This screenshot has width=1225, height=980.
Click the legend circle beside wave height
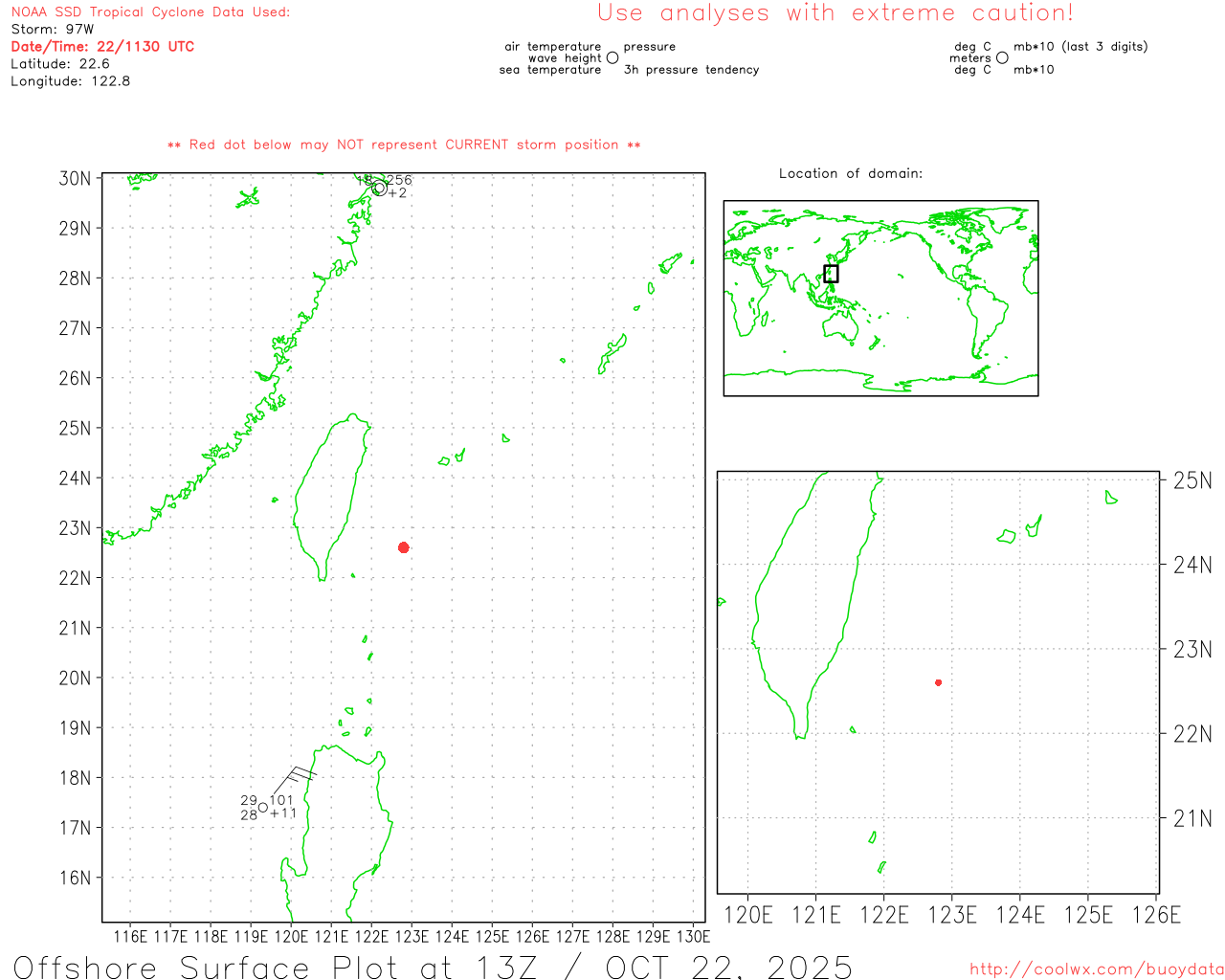(x=612, y=58)
